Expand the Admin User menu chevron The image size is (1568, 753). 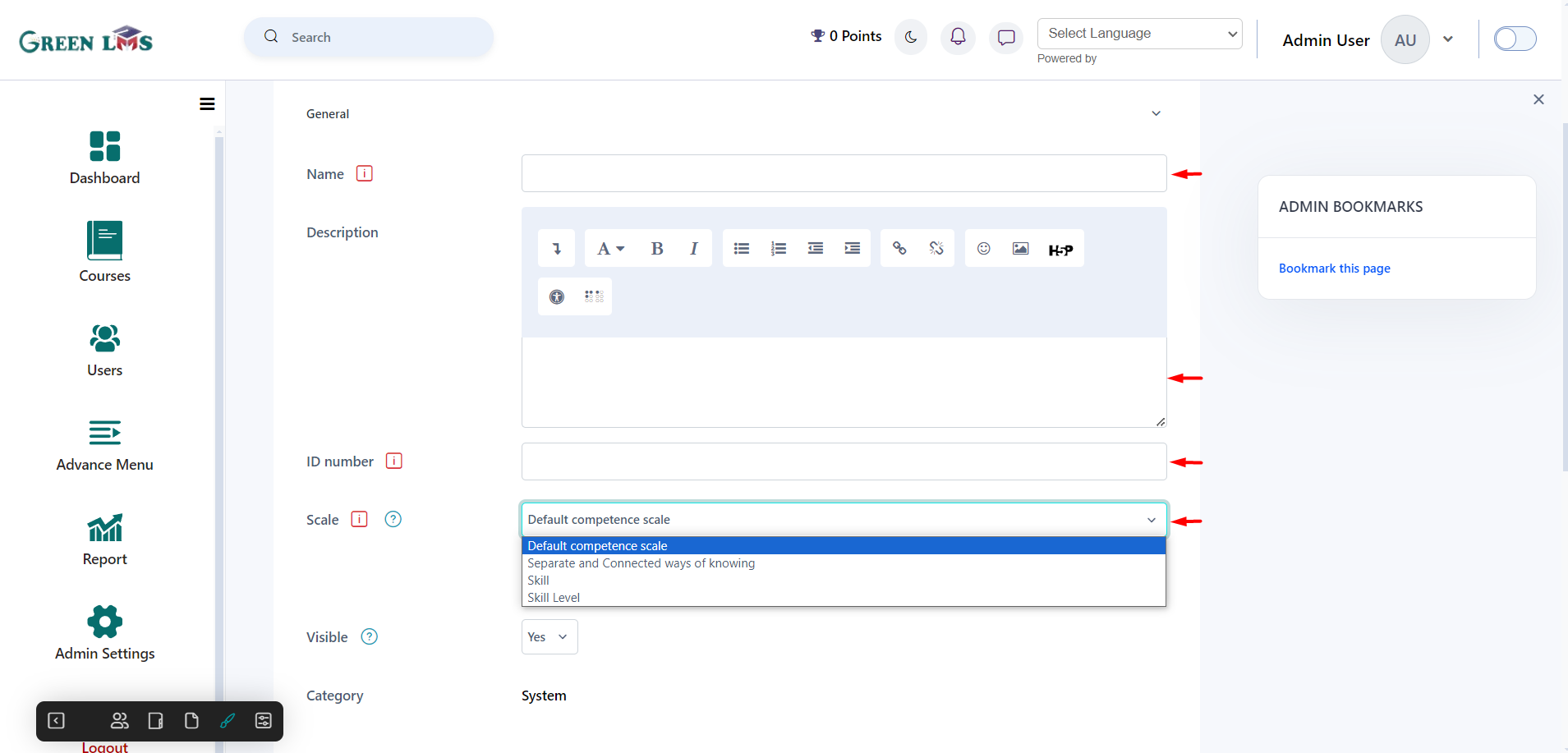[x=1448, y=39]
